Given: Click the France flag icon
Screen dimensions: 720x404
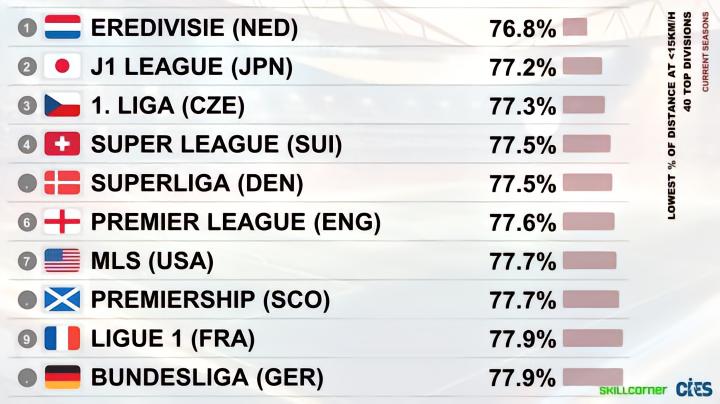Looking at the screenshot, I should [62, 338].
